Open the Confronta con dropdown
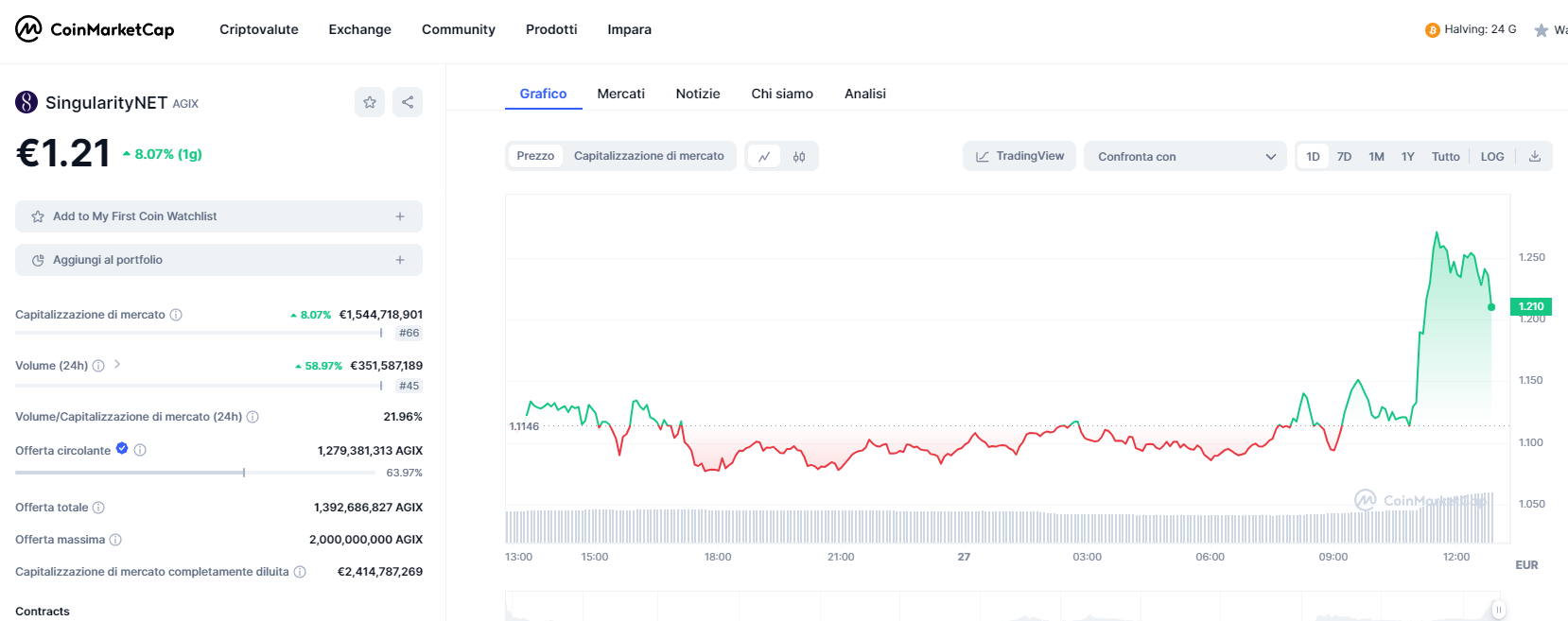1568x621 pixels. tap(1186, 157)
